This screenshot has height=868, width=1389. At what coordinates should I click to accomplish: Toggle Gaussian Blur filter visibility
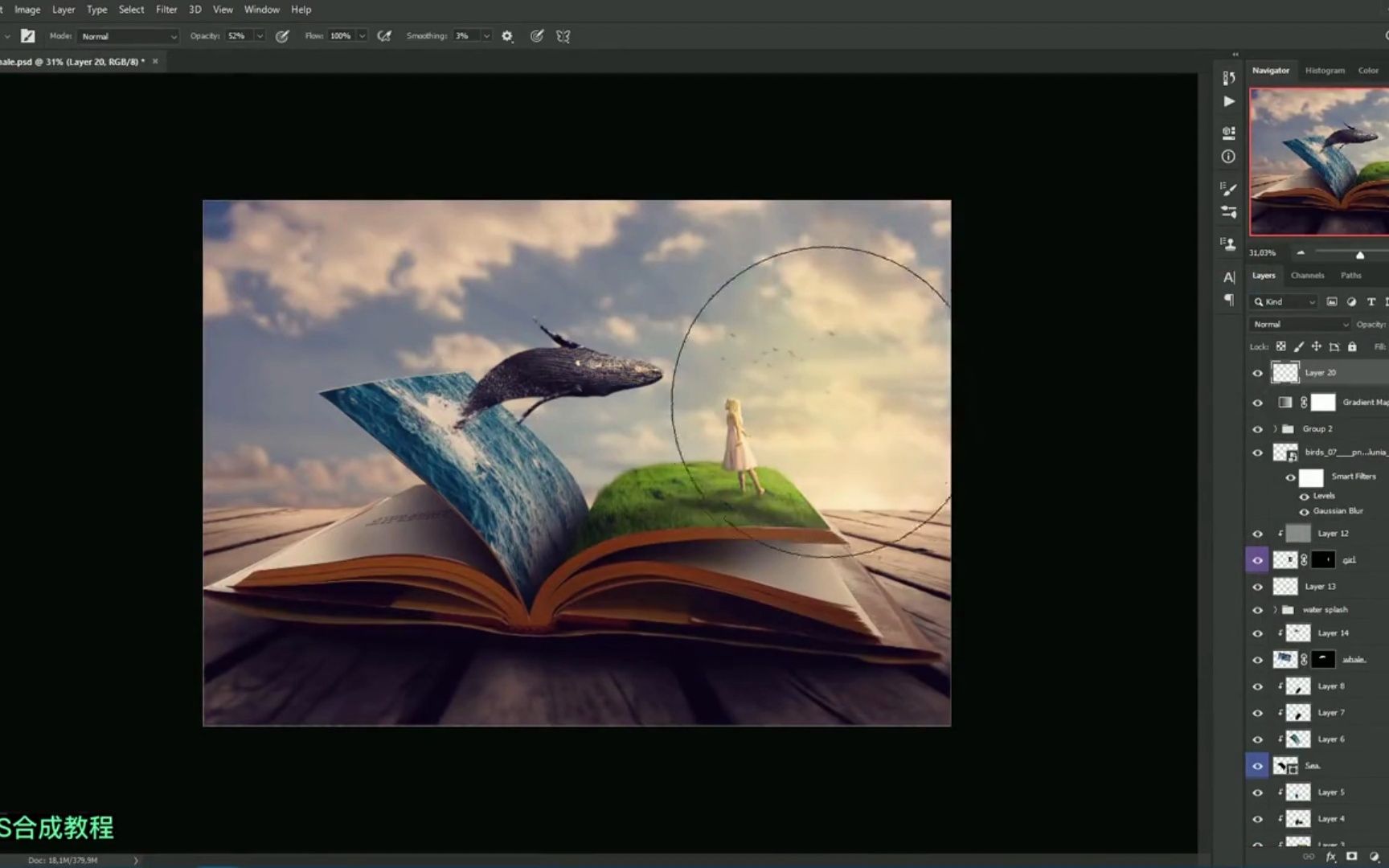1304,512
